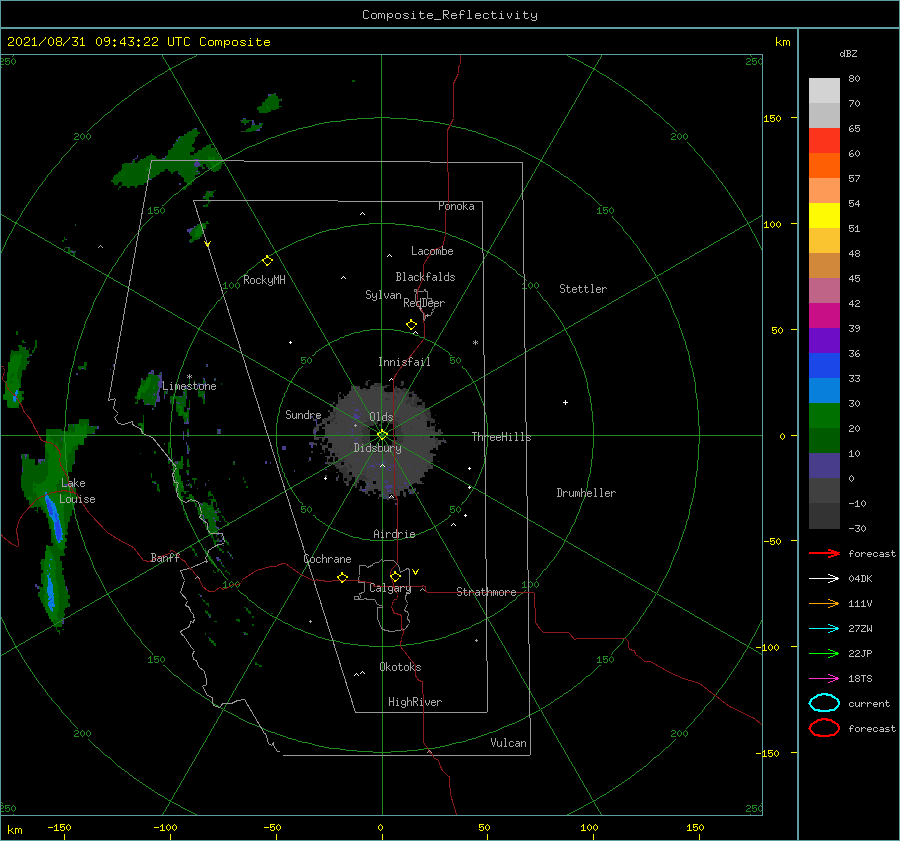Click the Lacombe city label
This screenshot has height=841, width=900.
[x=432, y=251]
